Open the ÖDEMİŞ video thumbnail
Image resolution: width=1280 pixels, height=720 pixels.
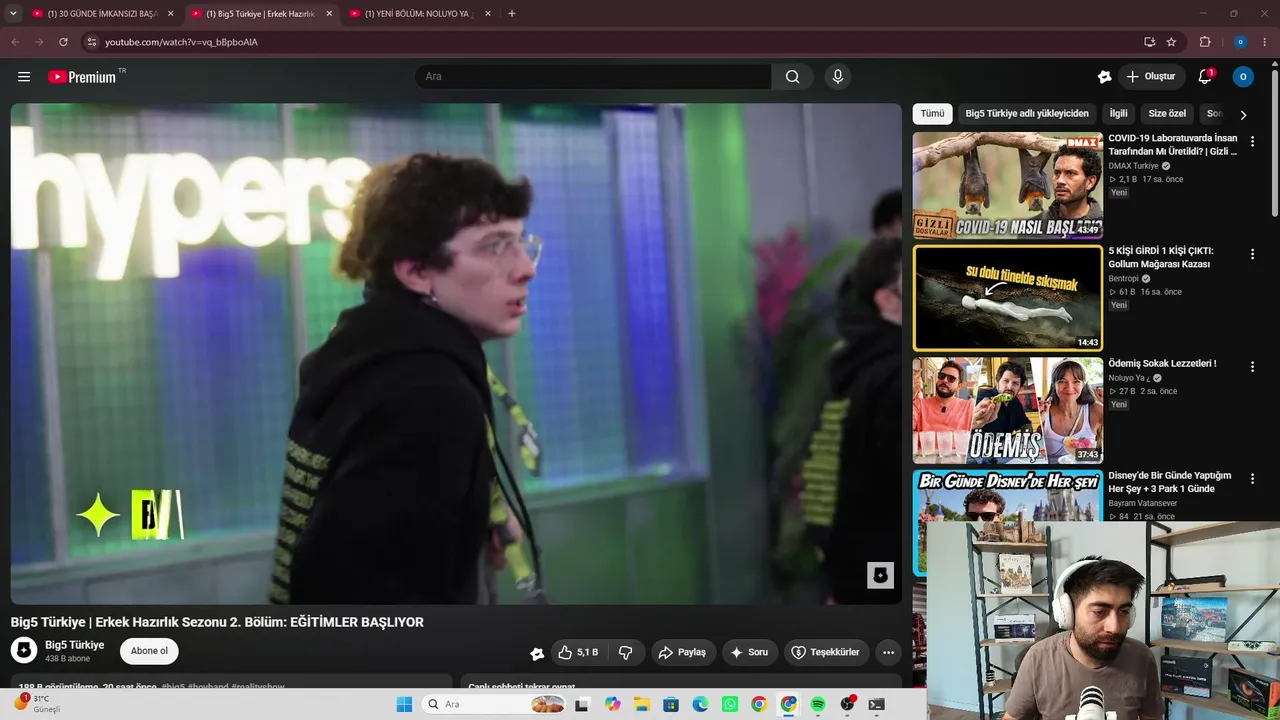click(x=1008, y=410)
